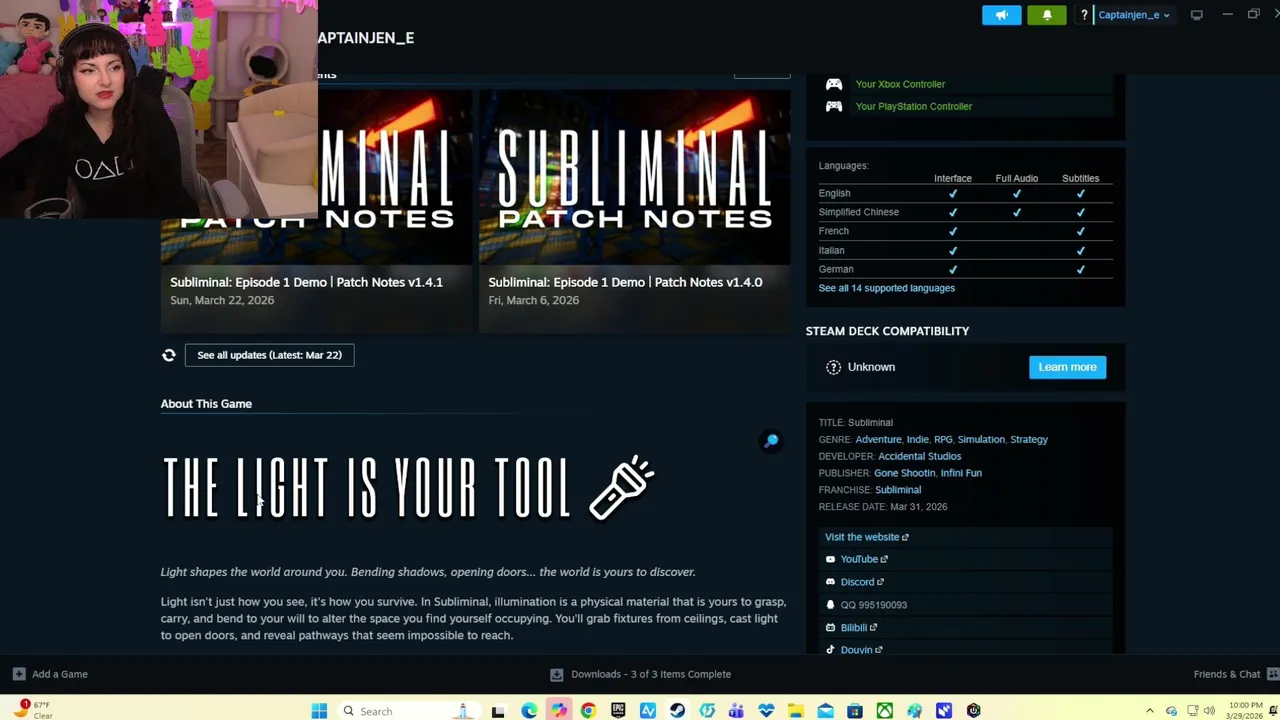Screen dimensions: 1280x720
Task: Open the game's YouTube link
Action: click(x=864, y=559)
